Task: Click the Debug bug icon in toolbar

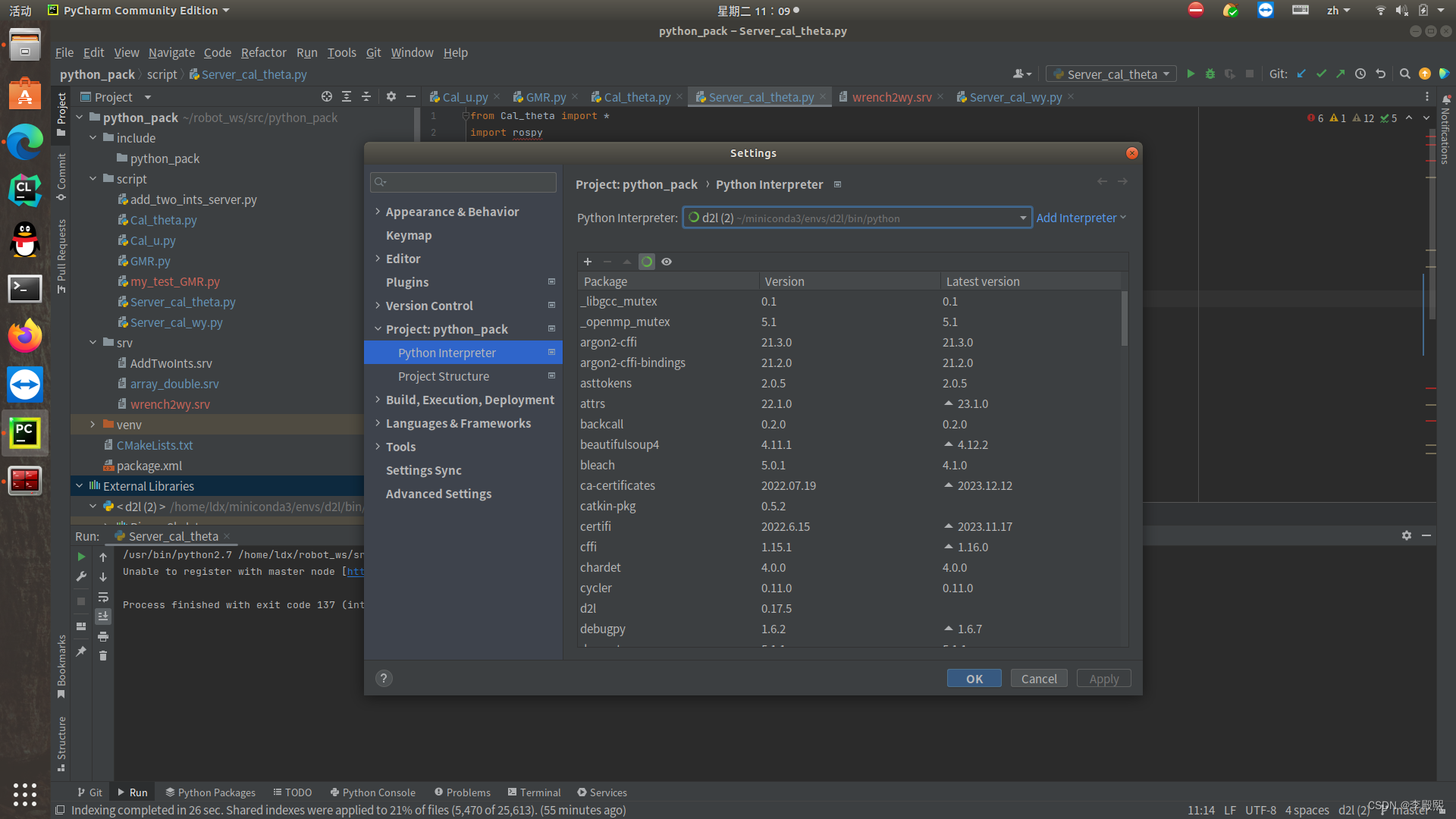Action: tap(1210, 74)
